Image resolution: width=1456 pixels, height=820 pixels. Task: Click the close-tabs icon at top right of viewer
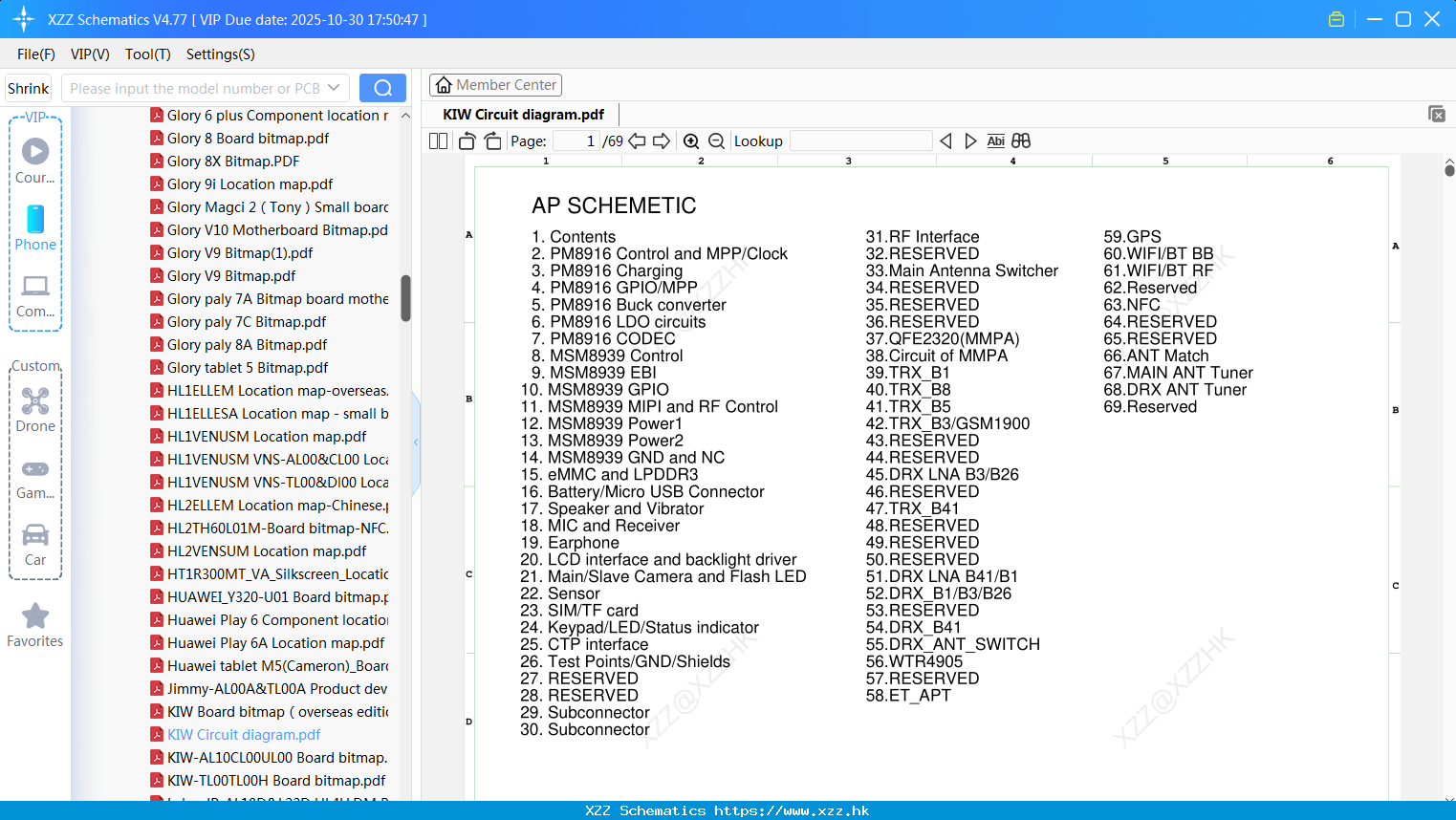[1437, 114]
